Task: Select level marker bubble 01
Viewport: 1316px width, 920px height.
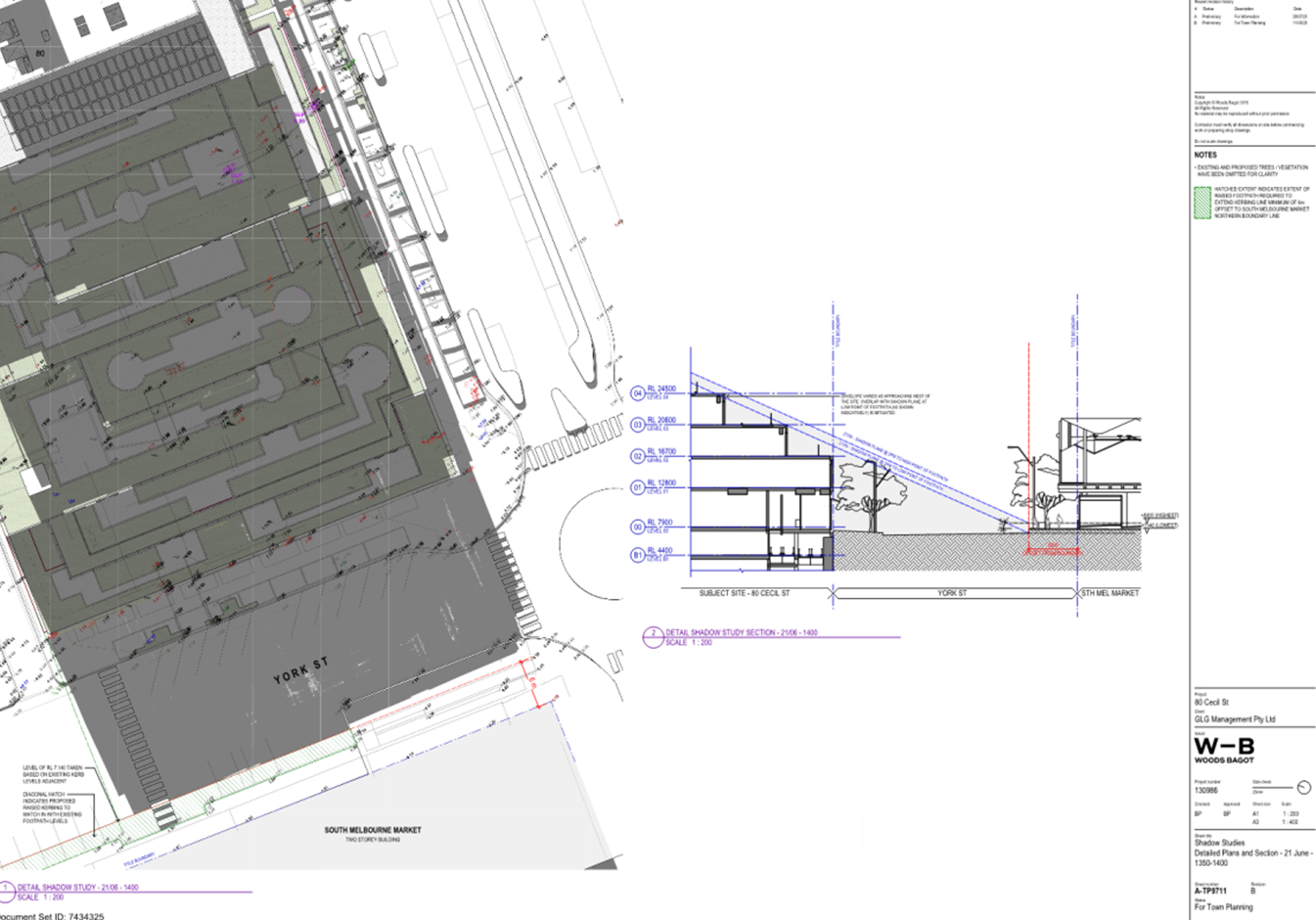Action: tap(638, 487)
